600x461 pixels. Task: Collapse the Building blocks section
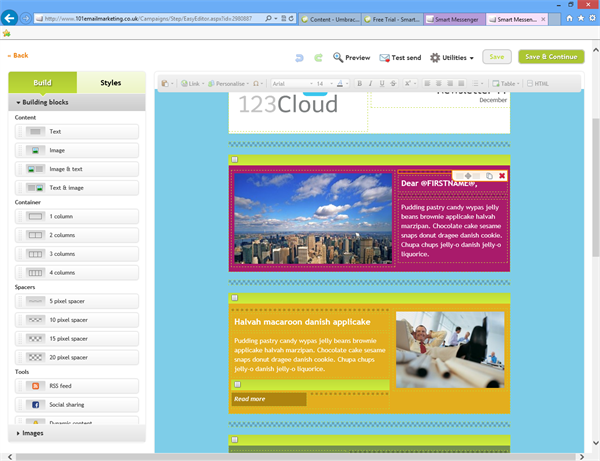77,102
